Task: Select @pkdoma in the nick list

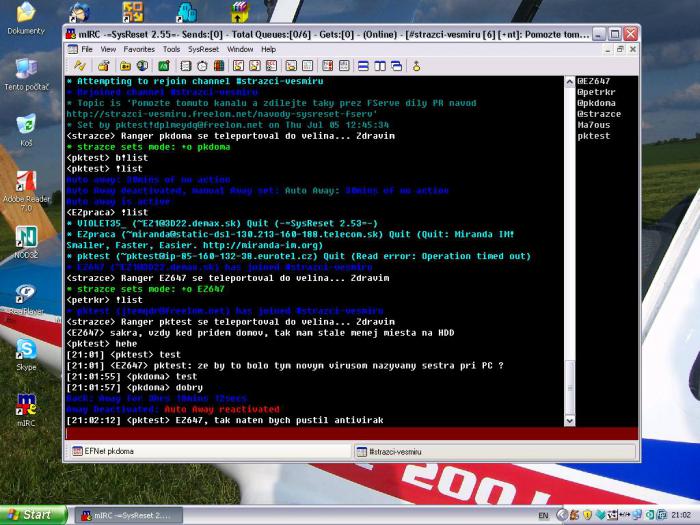Action: 596,103
